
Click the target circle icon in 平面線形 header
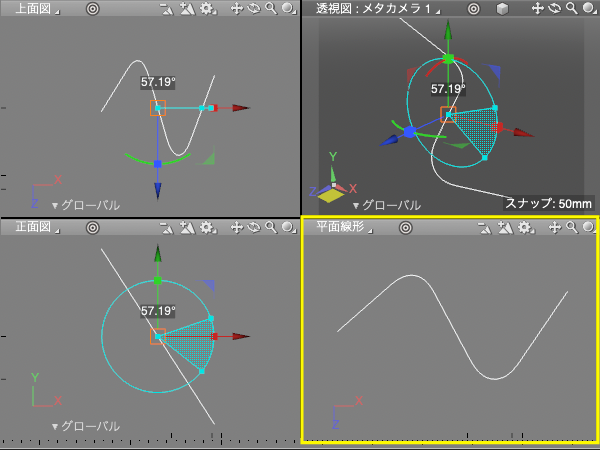click(407, 228)
